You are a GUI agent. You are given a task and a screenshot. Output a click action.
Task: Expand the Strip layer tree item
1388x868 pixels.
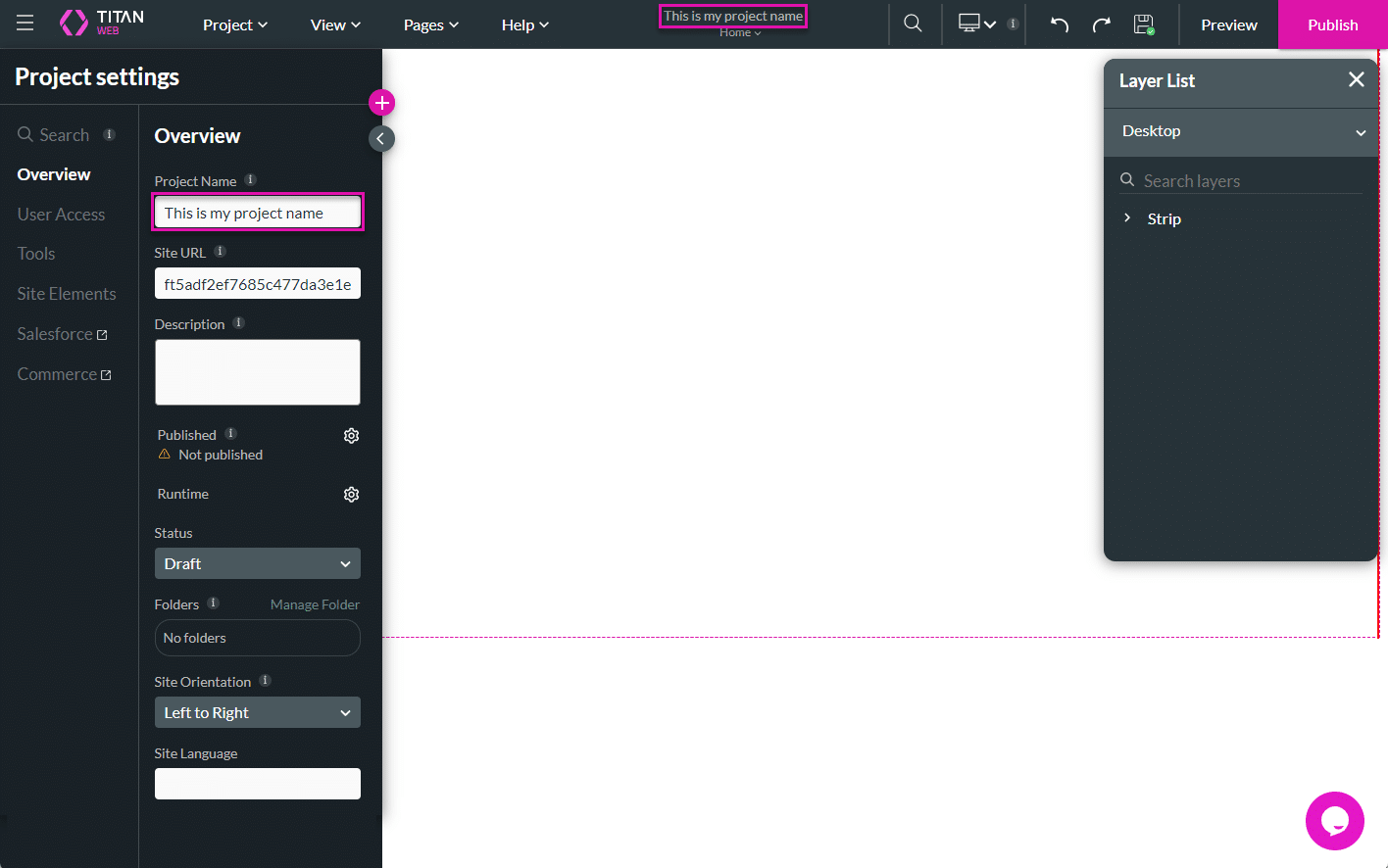coord(1127,218)
